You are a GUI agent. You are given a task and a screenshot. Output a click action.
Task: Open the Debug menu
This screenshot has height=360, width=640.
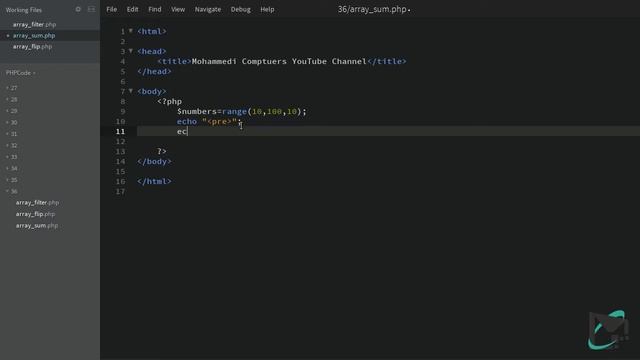pyautogui.click(x=240, y=9)
